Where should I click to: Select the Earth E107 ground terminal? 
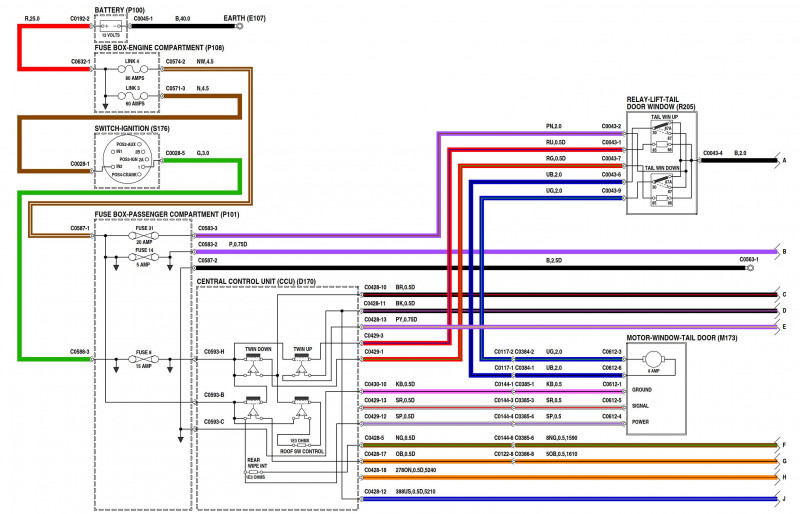[x=239, y=26]
